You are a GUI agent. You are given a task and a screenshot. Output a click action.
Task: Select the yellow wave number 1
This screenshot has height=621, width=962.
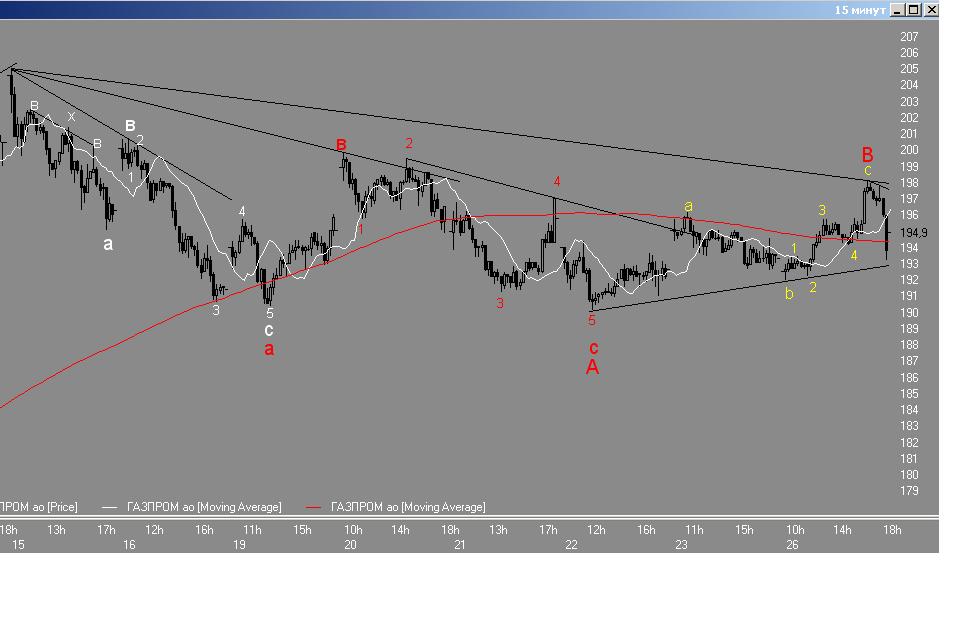(794, 249)
